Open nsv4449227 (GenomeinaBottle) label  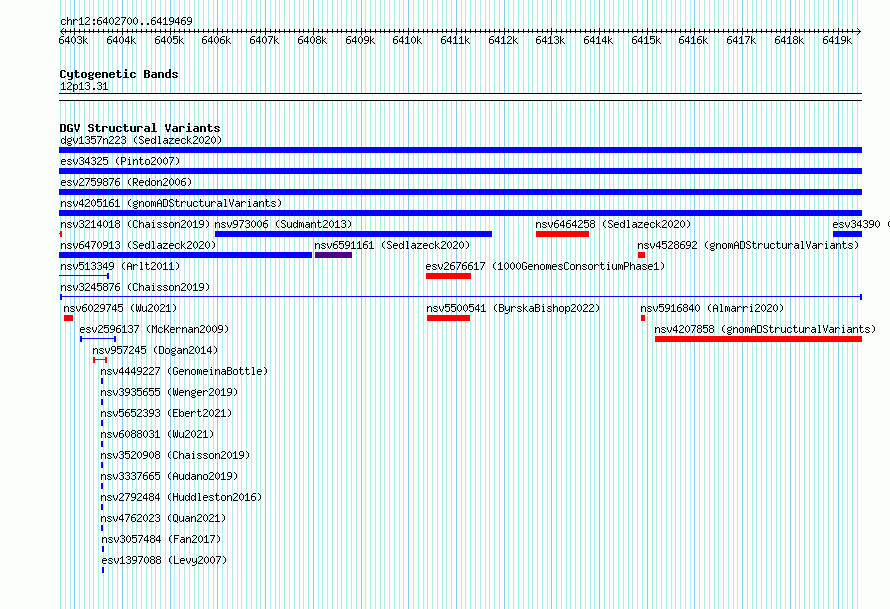coord(184,371)
